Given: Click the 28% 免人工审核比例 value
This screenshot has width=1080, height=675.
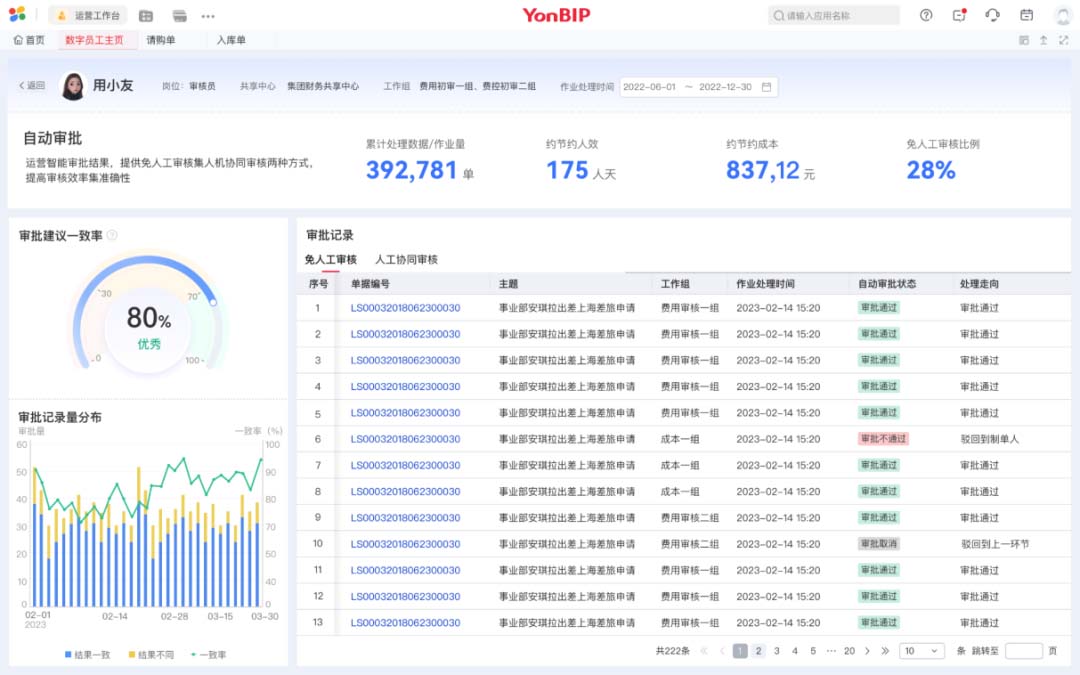Looking at the screenshot, I should [x=931, y=170].
